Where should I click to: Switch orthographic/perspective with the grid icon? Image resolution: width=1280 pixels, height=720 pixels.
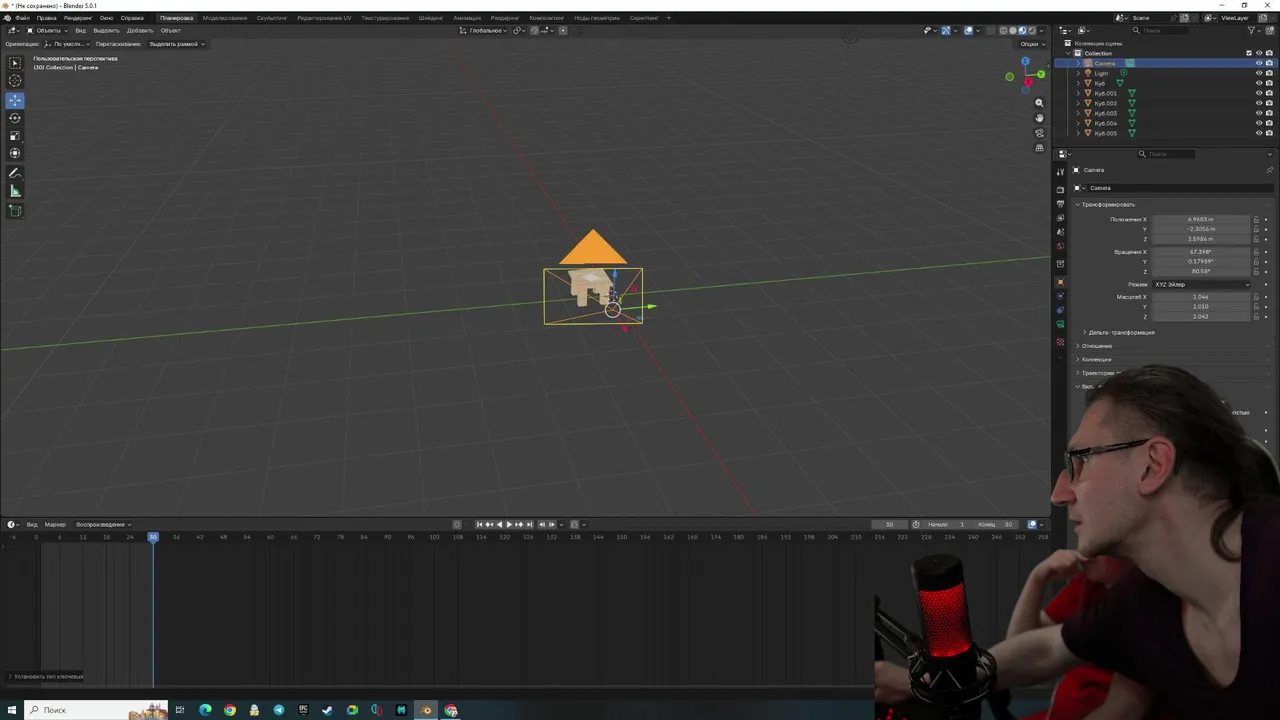[x=1039, y=148]
